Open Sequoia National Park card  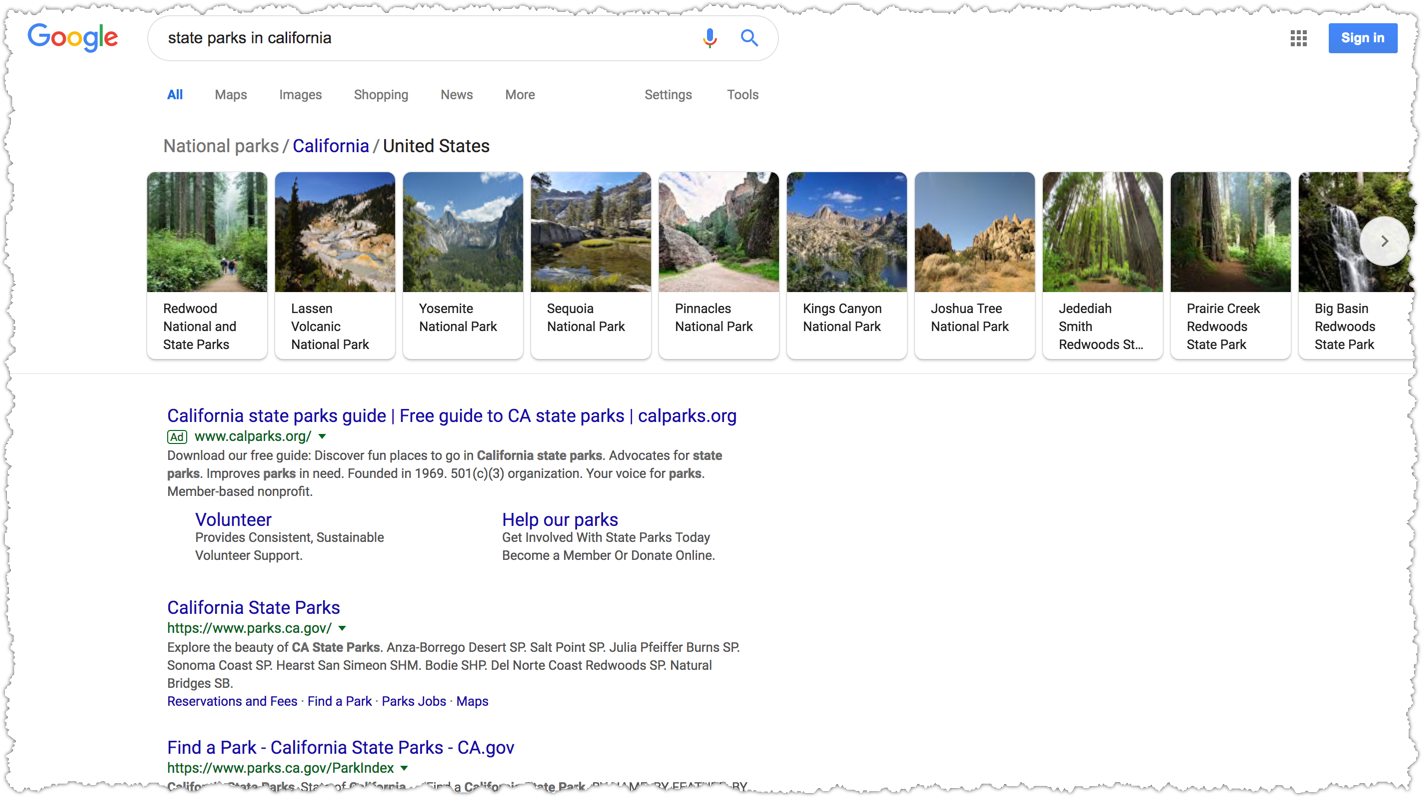pos(591,265)
